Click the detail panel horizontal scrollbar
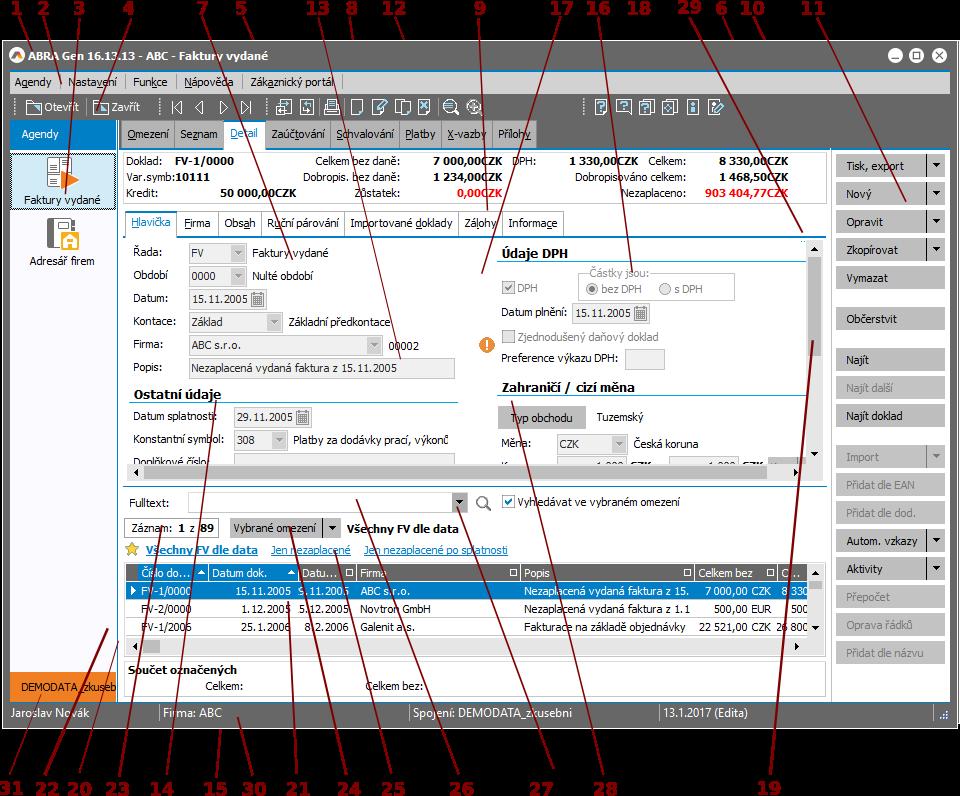Screen dimensions: 960x796 coord(465,472)
